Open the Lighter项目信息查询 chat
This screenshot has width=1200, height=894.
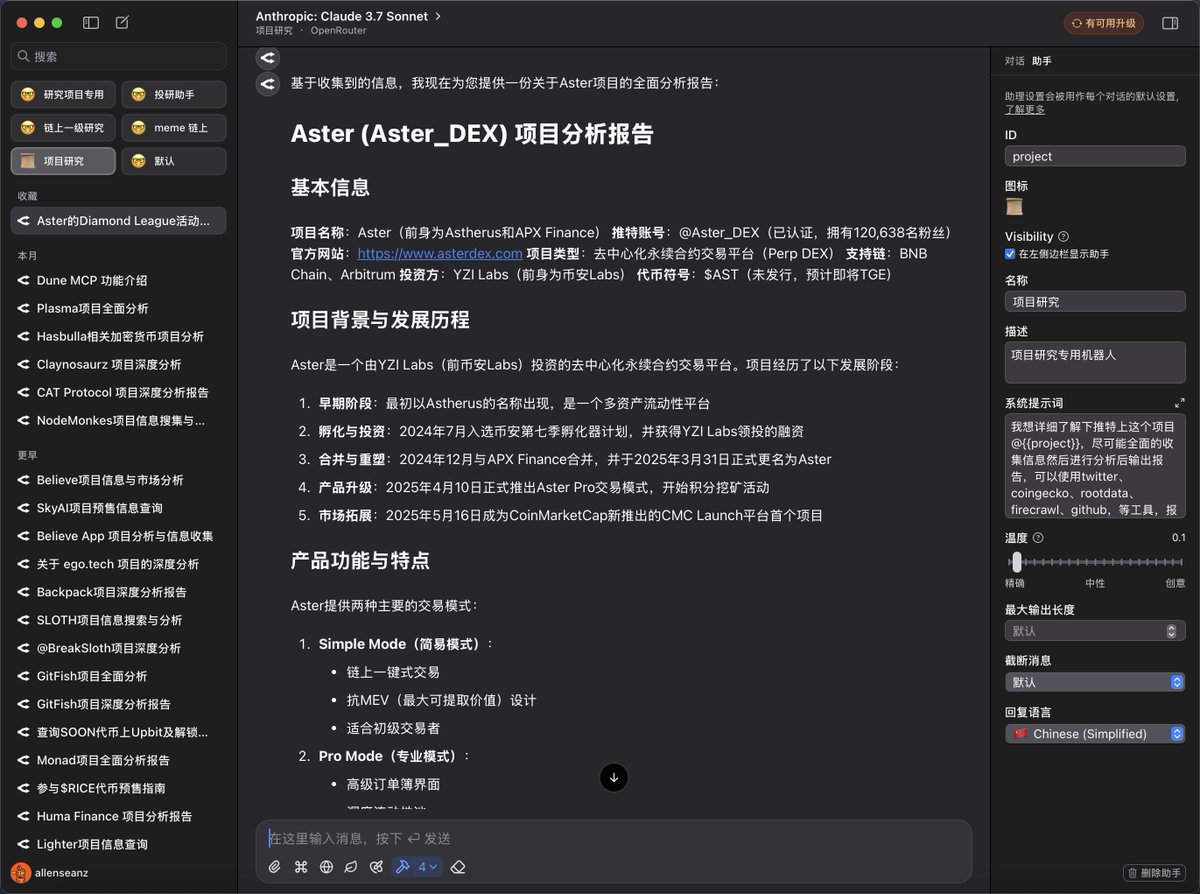(x=119, y=844)
